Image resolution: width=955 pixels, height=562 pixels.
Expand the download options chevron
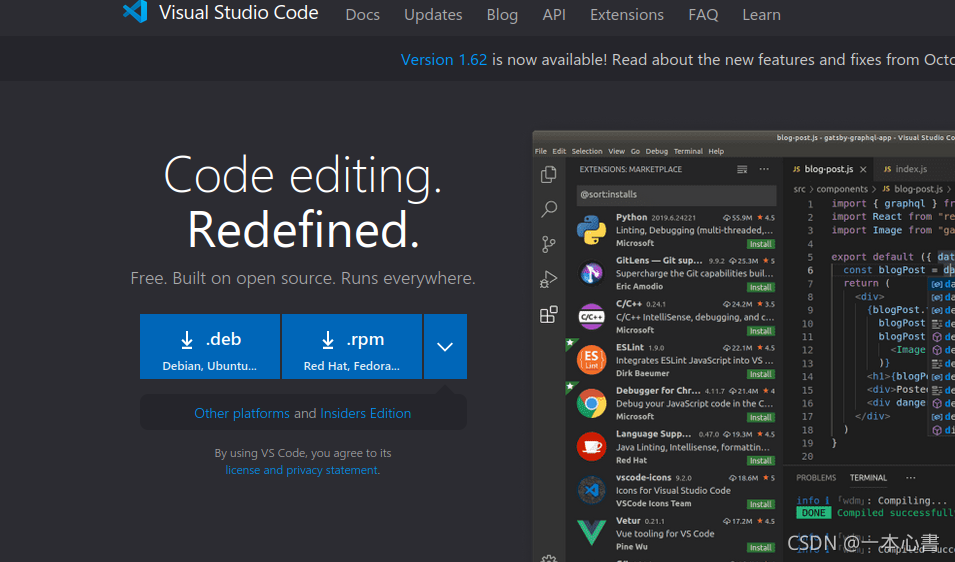point(445,346)
